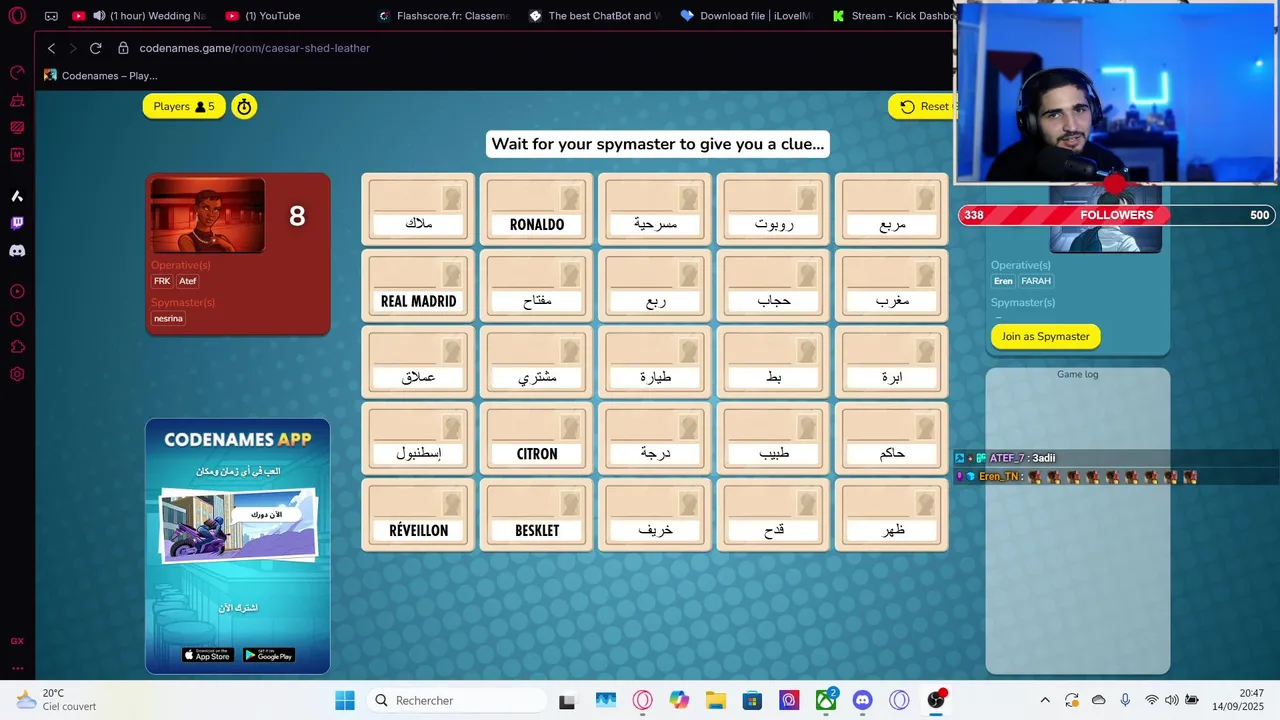Click the Rechercher taskbar search box
The height and width of the screenshot is (720, 1280).
[460, 700]
